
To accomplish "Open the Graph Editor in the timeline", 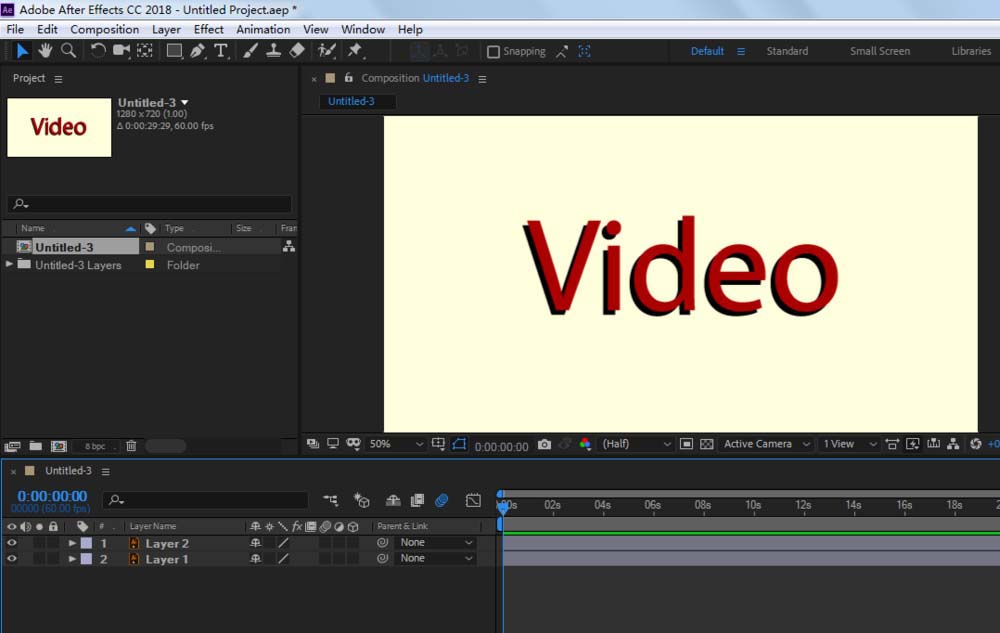I will point(474,500).
